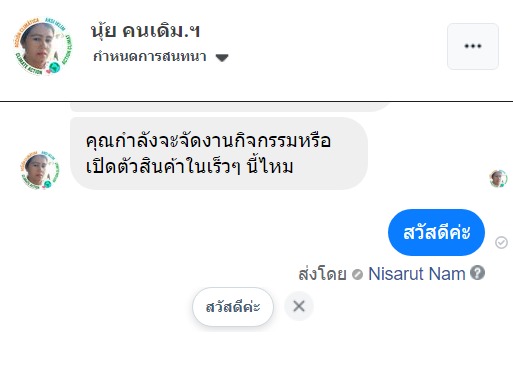Viewport: 513px width, 389px height.
Task: Open the กำหนดการสนทนา label menu
Action: pos(150,56)
